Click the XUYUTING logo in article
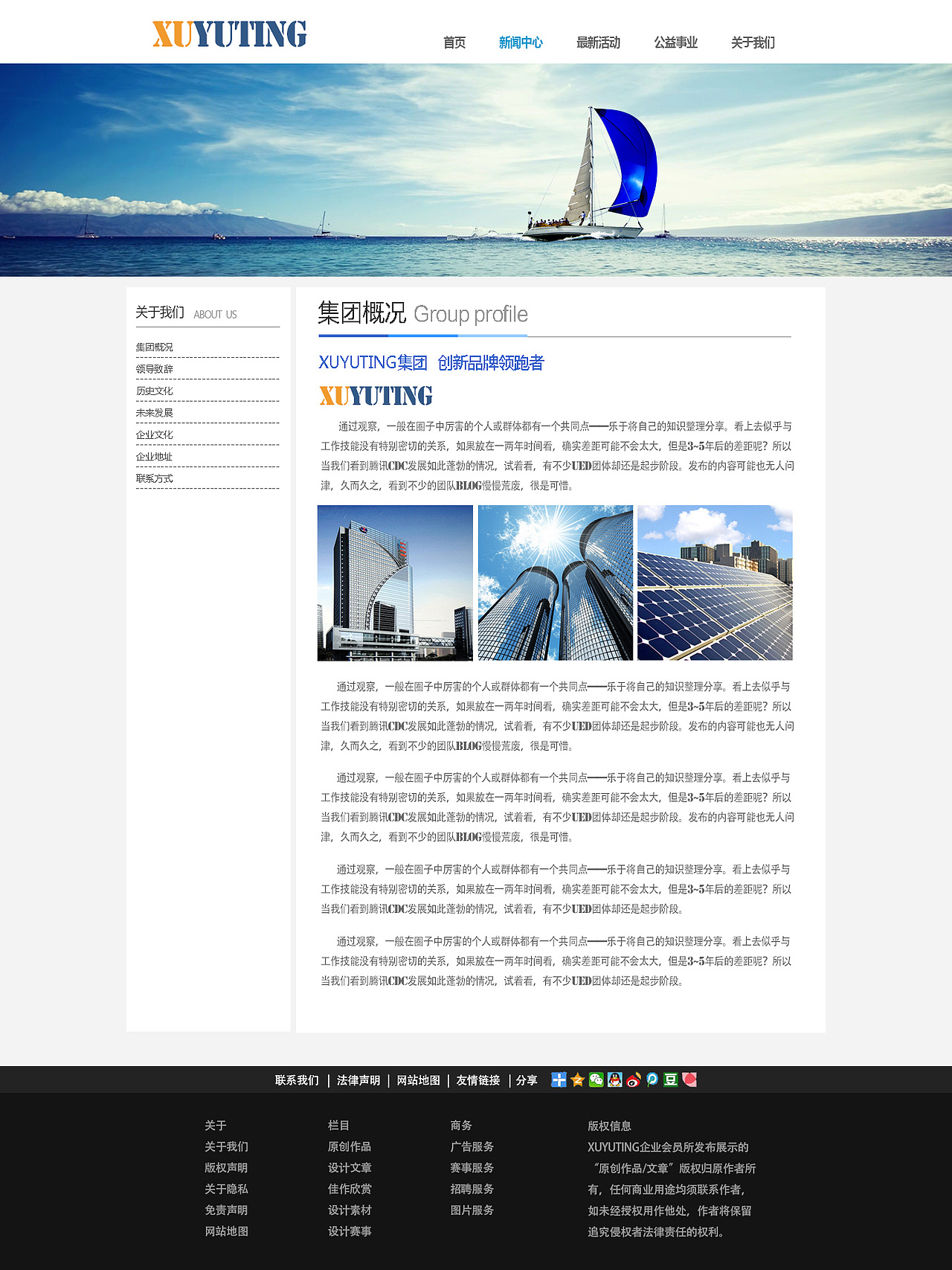This screenshot has height=1270, width=952. [376, 396]
